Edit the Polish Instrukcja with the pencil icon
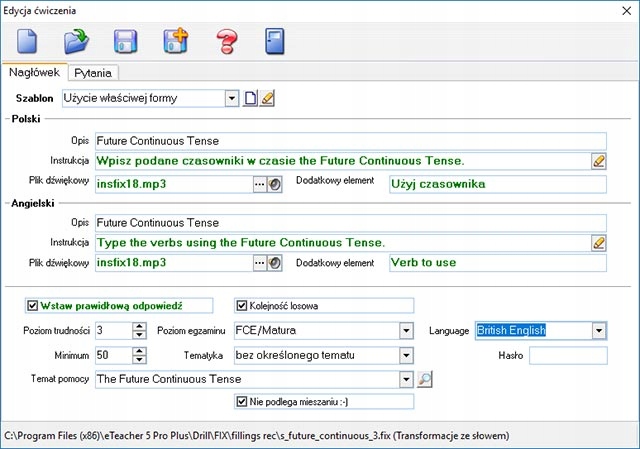 point(599,161)
